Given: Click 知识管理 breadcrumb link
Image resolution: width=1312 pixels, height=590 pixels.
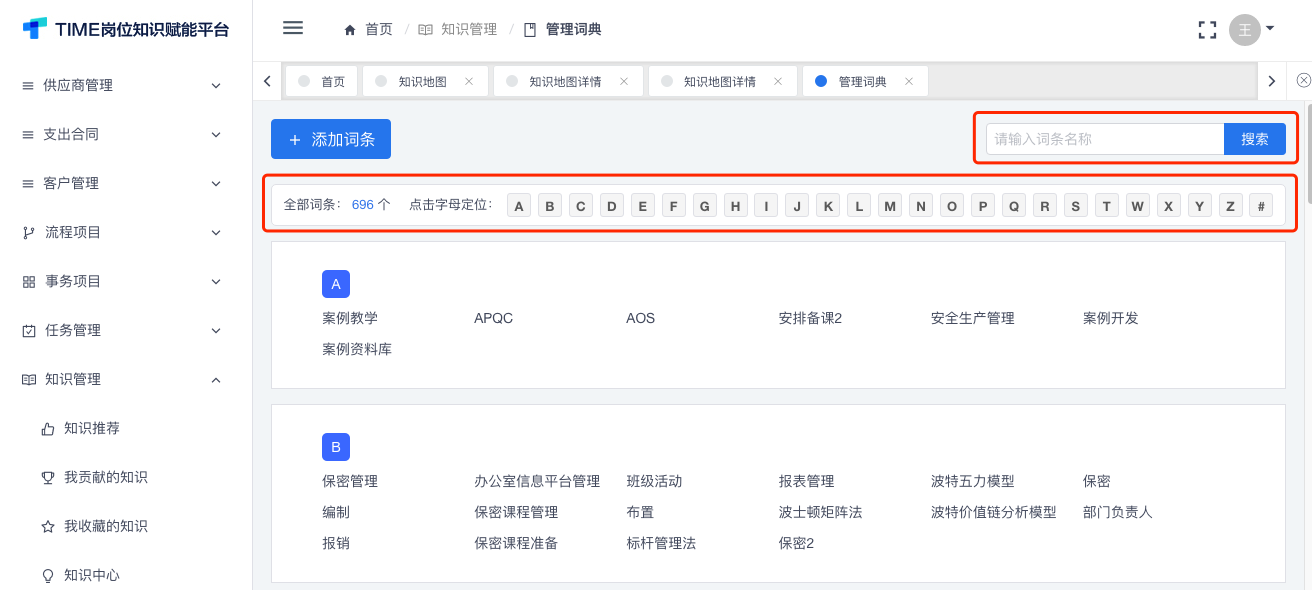Looking at the screenshot, I should [469, 30].
